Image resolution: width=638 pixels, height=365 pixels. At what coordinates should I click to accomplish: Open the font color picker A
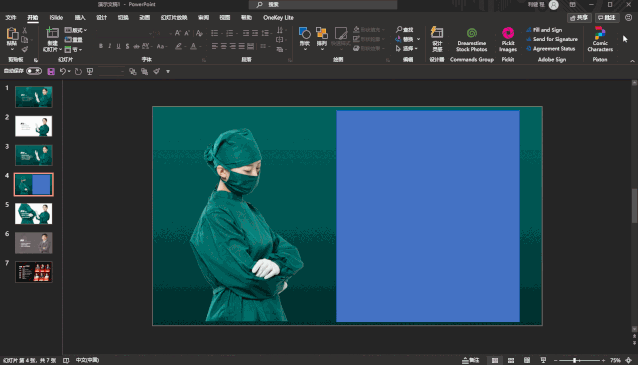pos(194,46)
